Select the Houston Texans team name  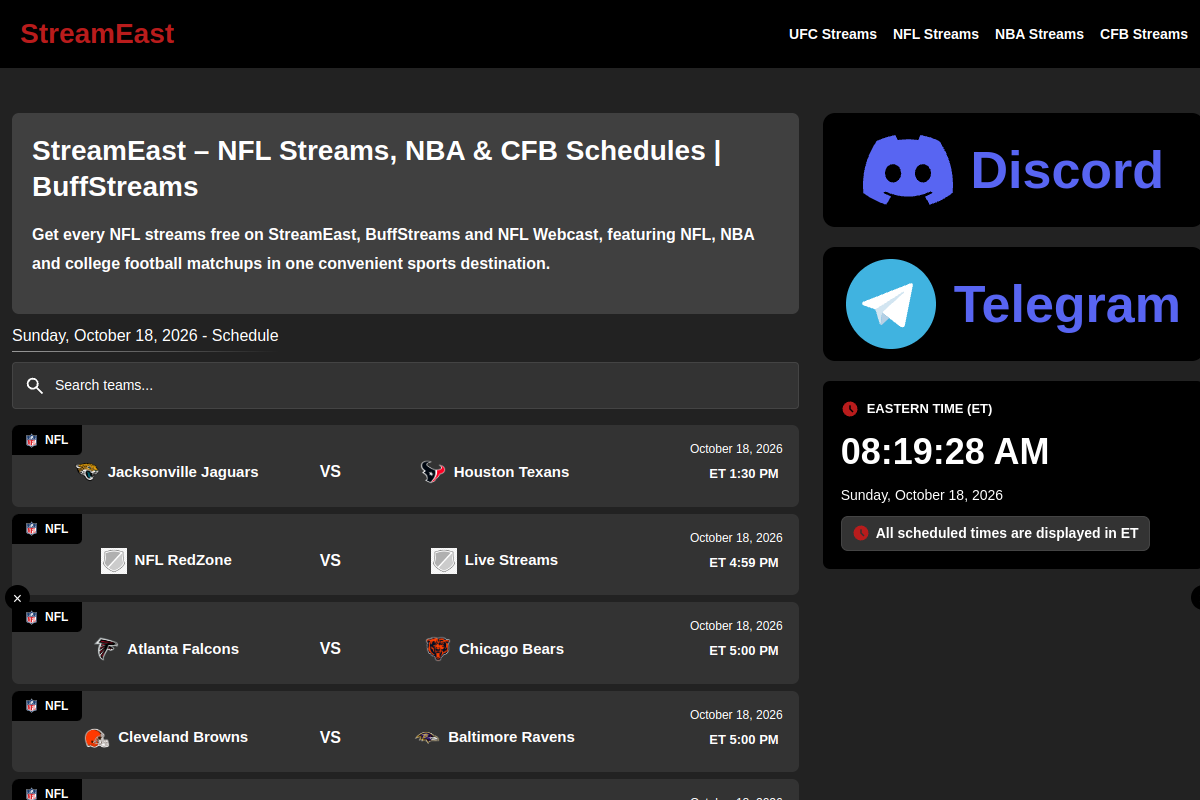[x=511, y=472]
